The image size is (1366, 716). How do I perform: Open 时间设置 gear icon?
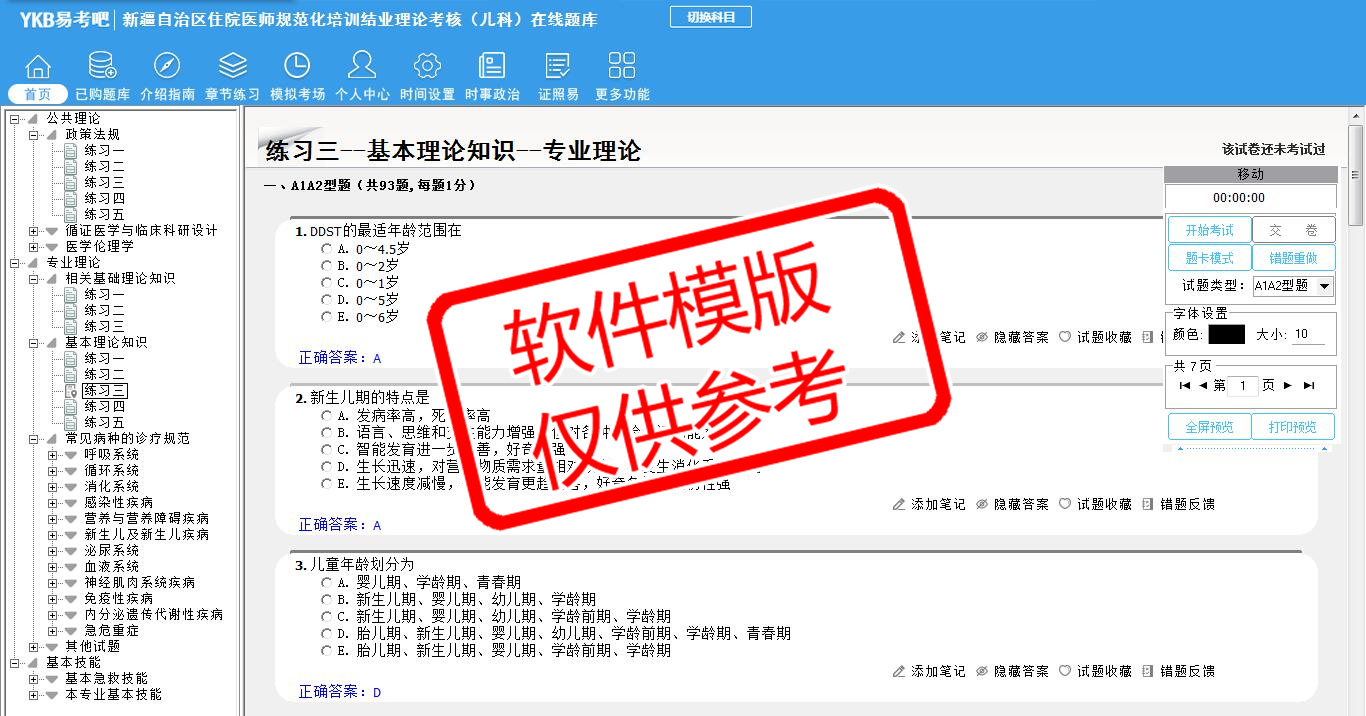click(427, 67)
